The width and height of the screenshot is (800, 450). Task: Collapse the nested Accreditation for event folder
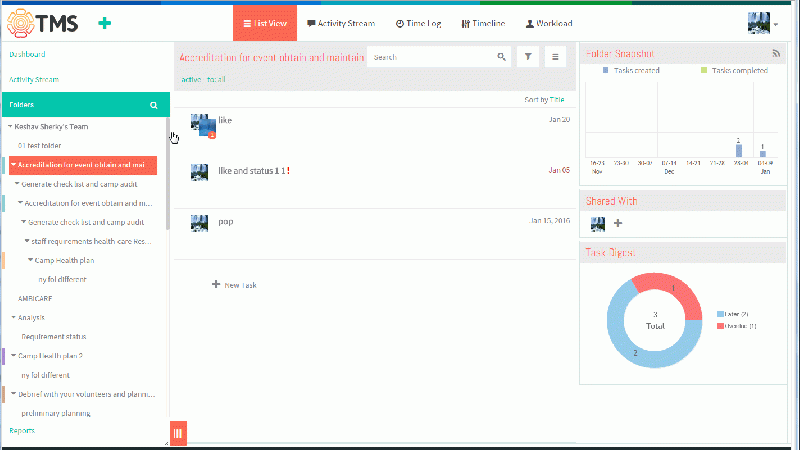[20, 203]
